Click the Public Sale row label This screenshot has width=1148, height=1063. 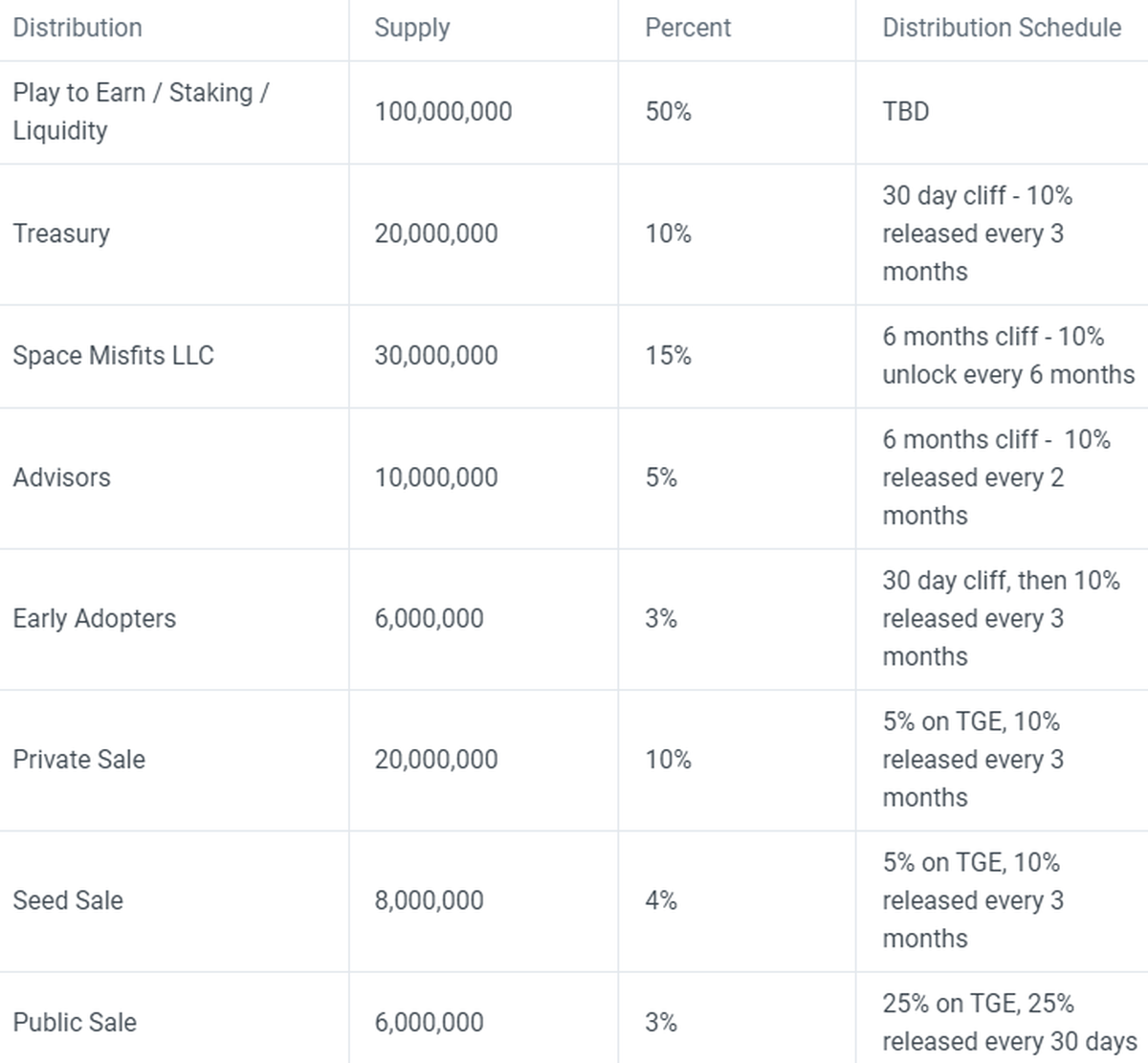click(x=74, y=1022)
